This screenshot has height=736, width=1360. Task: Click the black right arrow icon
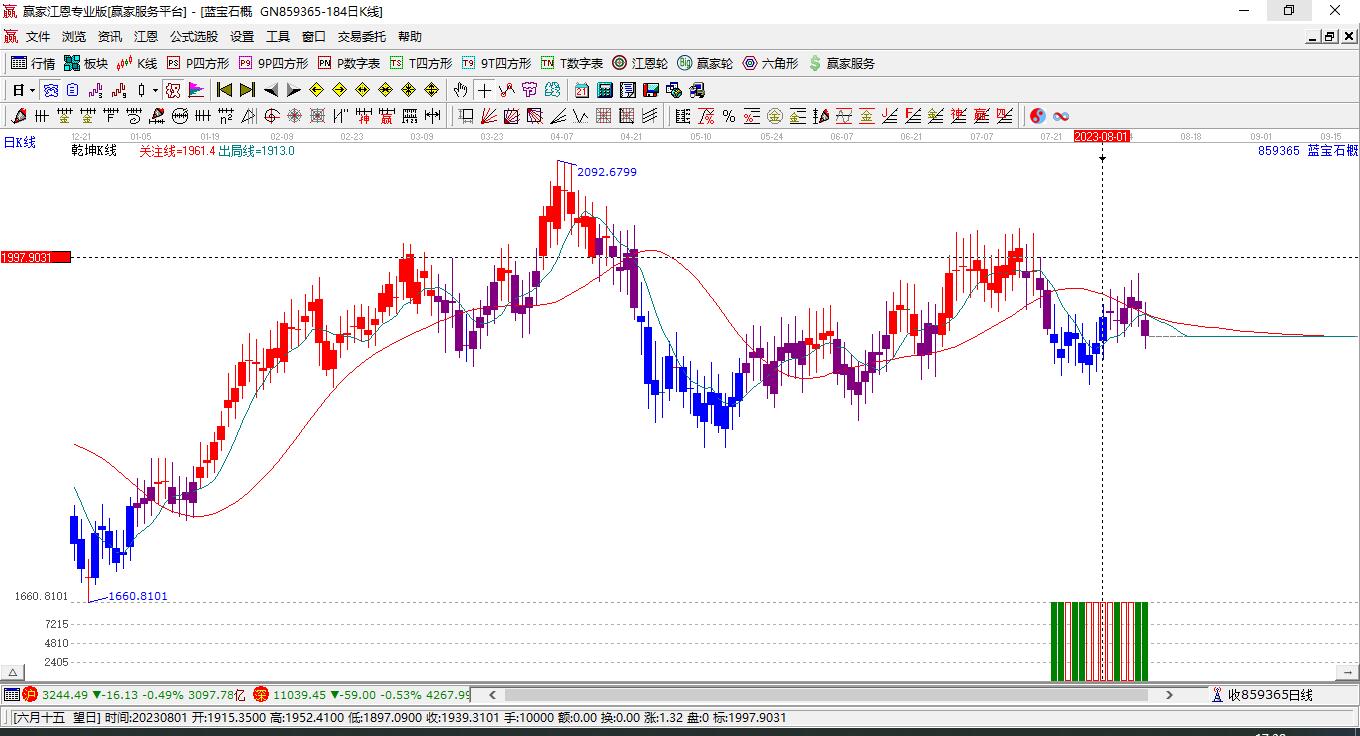coord(294,90)
